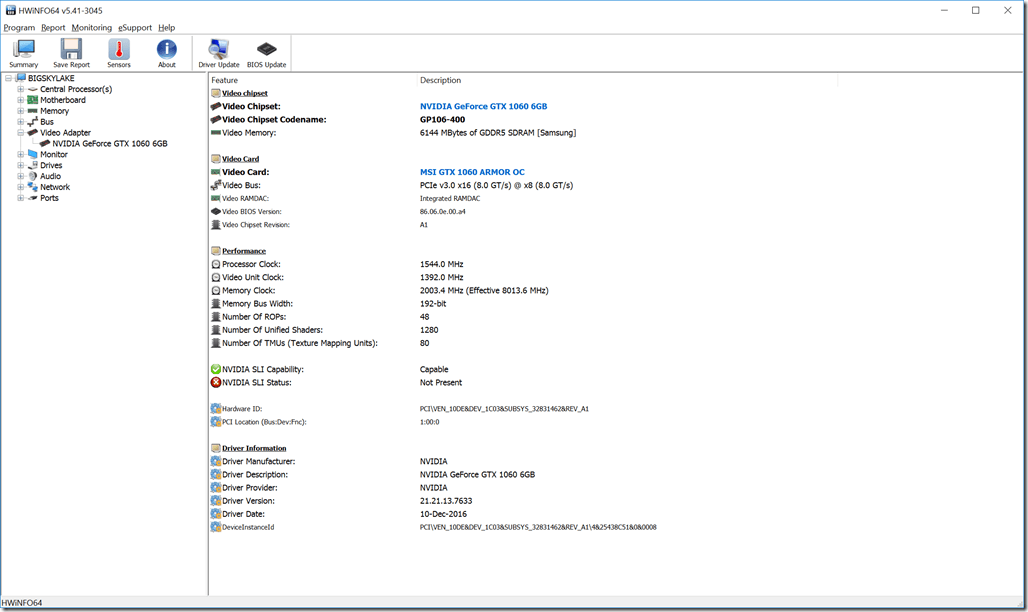Click the red X icon beside SLI Status
Image resolution: width=1028 pixels, height=612 pixels.
(x=216, y=382)
